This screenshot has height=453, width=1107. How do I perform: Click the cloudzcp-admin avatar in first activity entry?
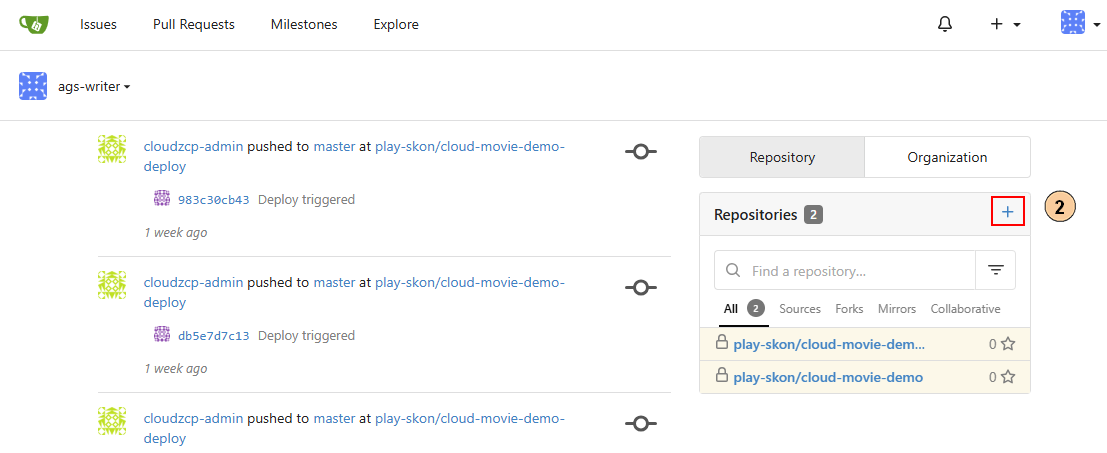click(112, 149)
